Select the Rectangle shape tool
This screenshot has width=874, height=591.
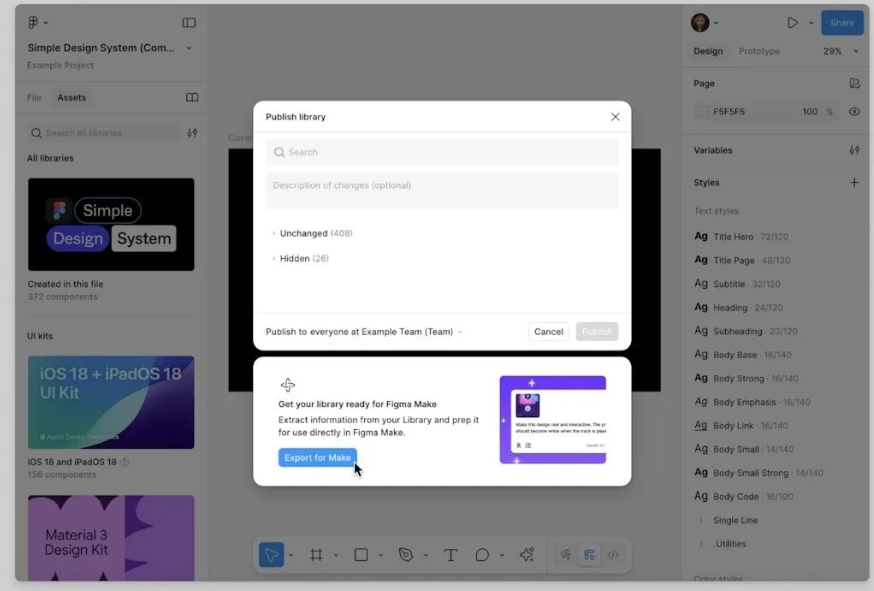tap(361, 555)
